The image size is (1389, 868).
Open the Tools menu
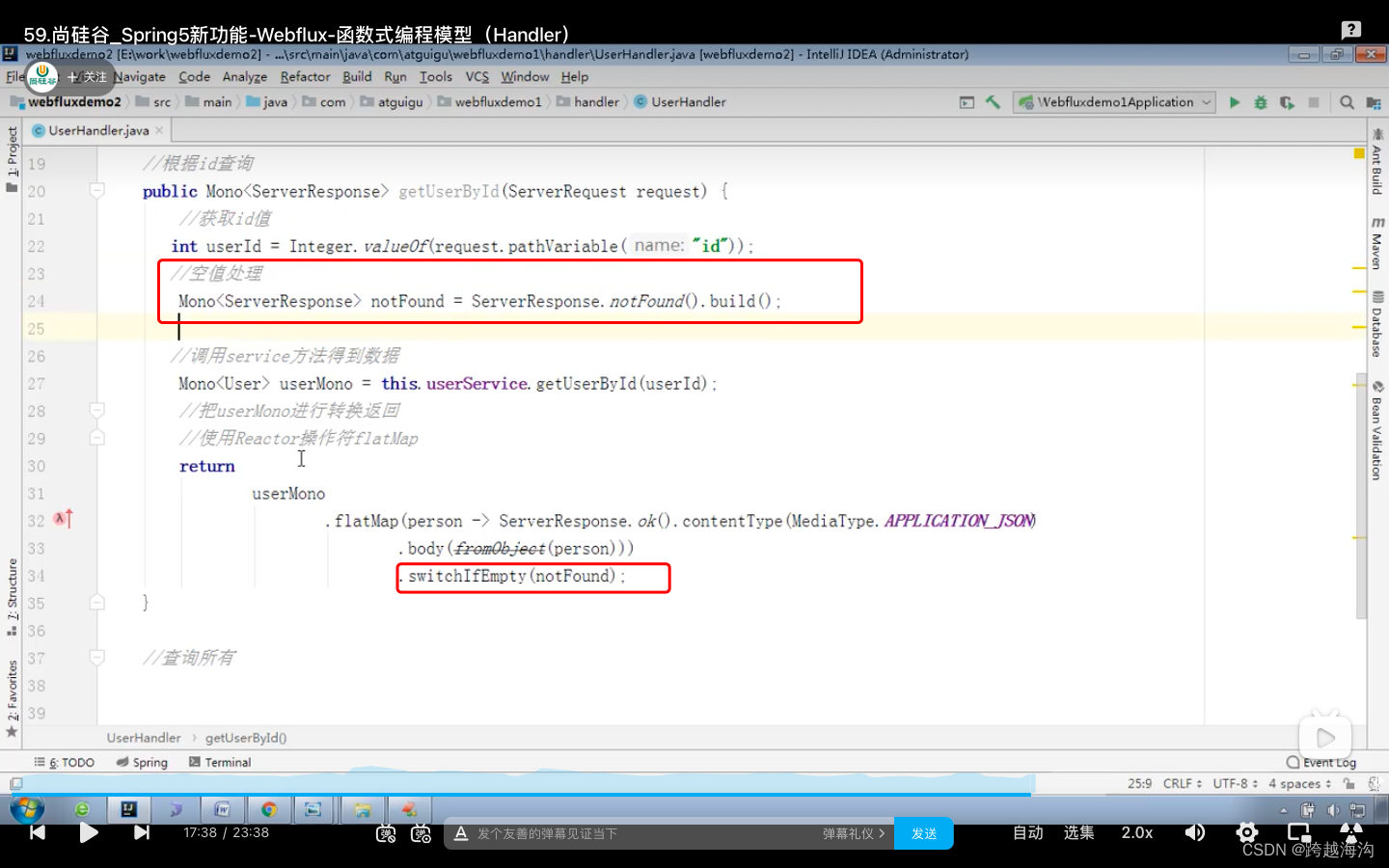click(x=436, y=77)
